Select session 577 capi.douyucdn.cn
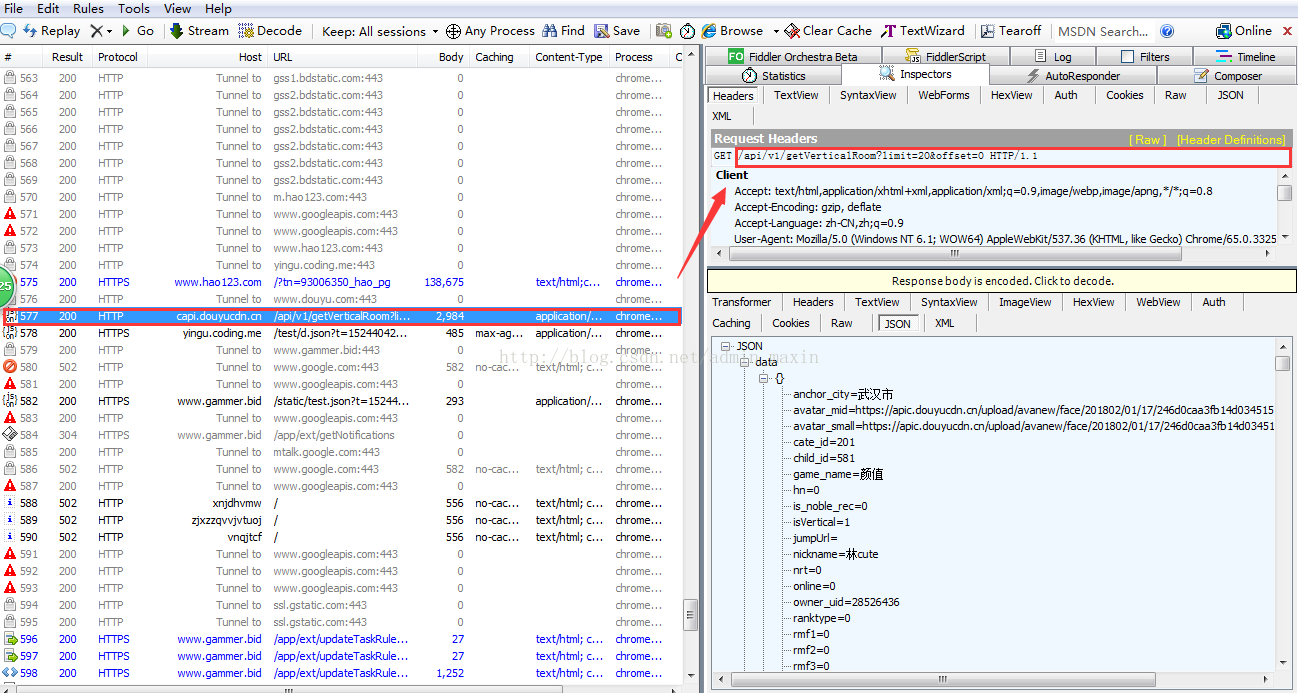The image size is (1298, 693). pyautogui.click(x=341, y=316)
